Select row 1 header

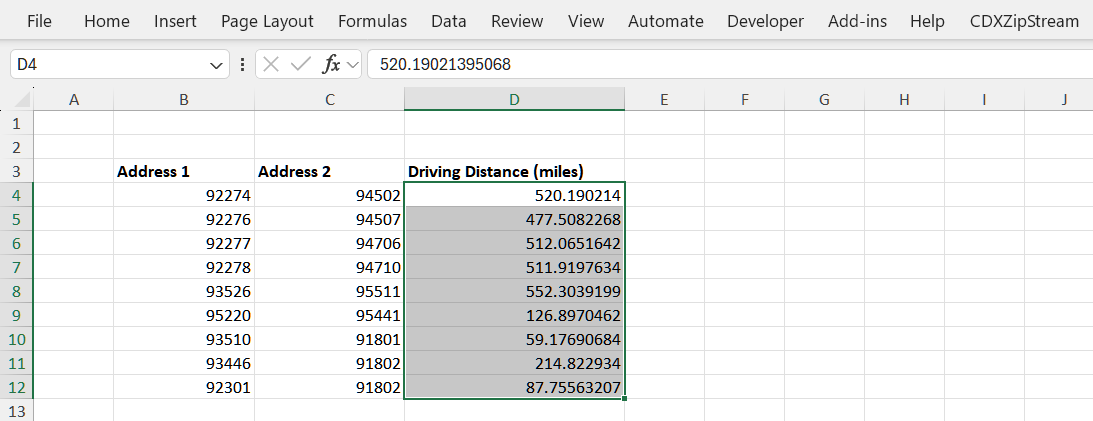17,123
